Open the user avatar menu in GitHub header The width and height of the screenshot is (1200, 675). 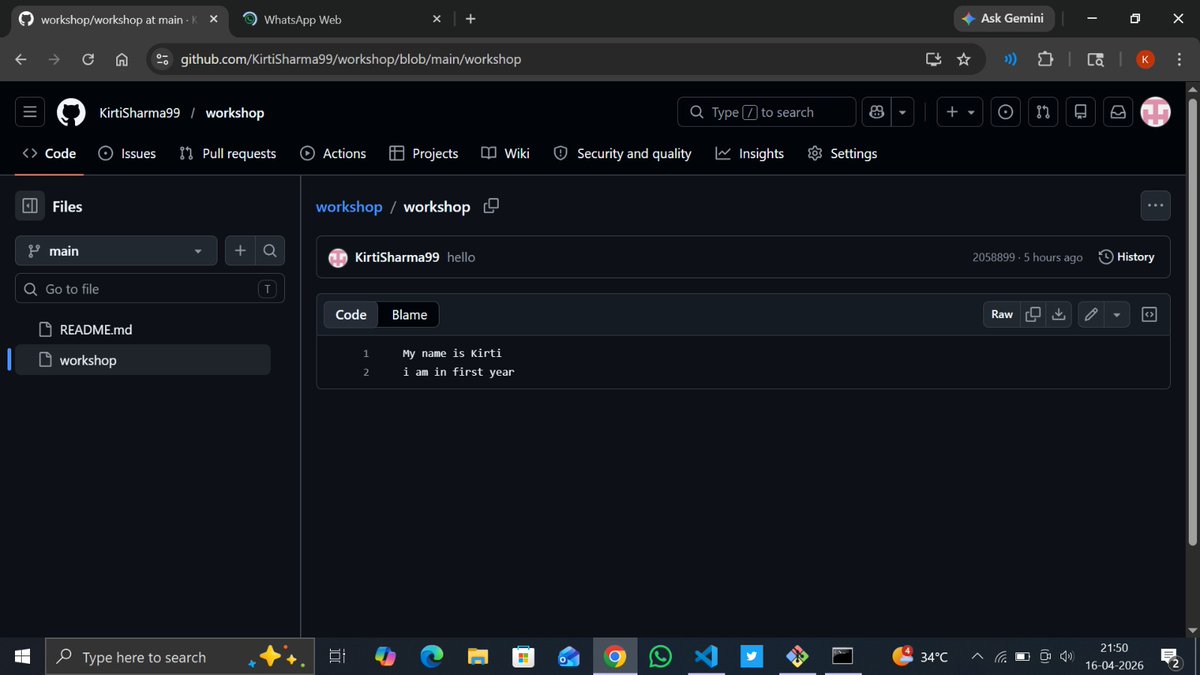coord(1156,113)
